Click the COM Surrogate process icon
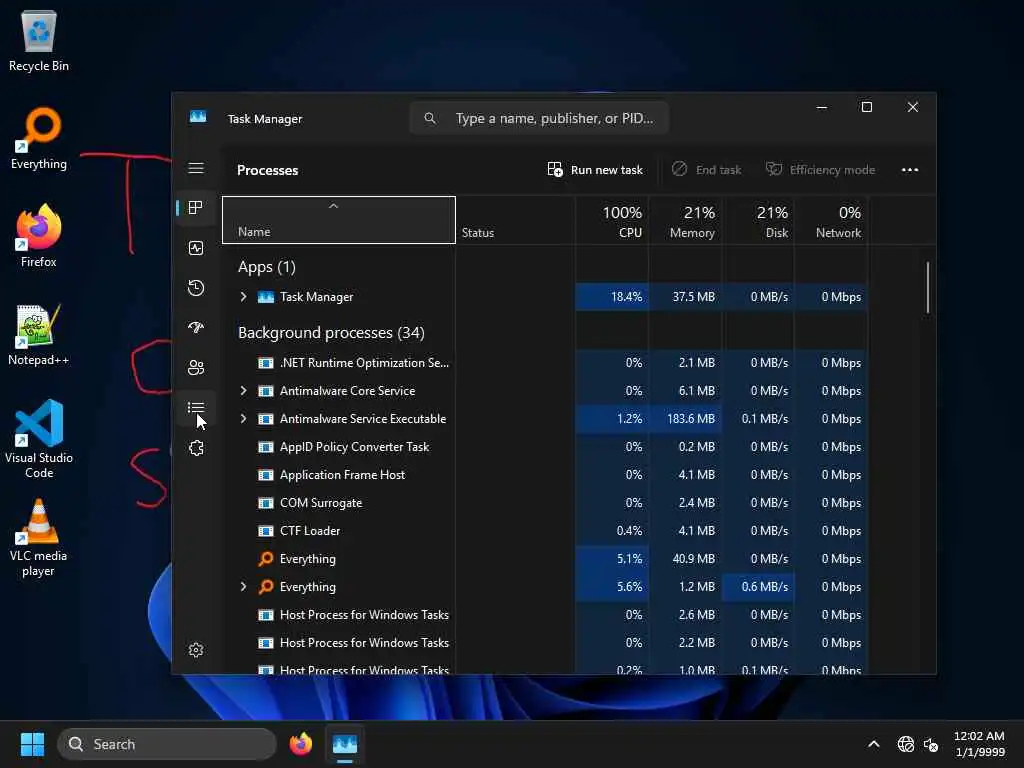The height and width of the screenshot is (768, 1024). click(266, 503)
